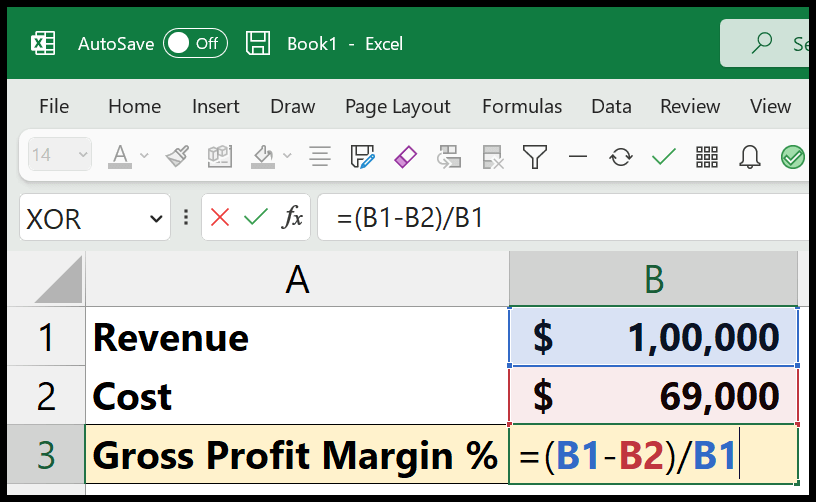Click the circular refresh arrows icon
The height and width of the screenshot is (502, 816).
click(x=621, y=157)
